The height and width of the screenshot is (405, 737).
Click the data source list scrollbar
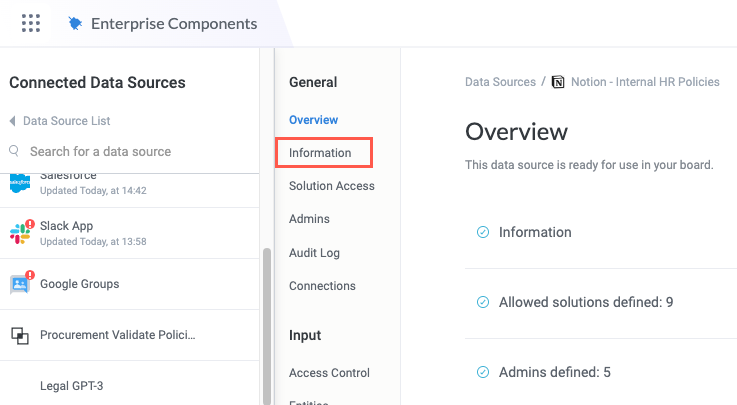tap(265, 320)
